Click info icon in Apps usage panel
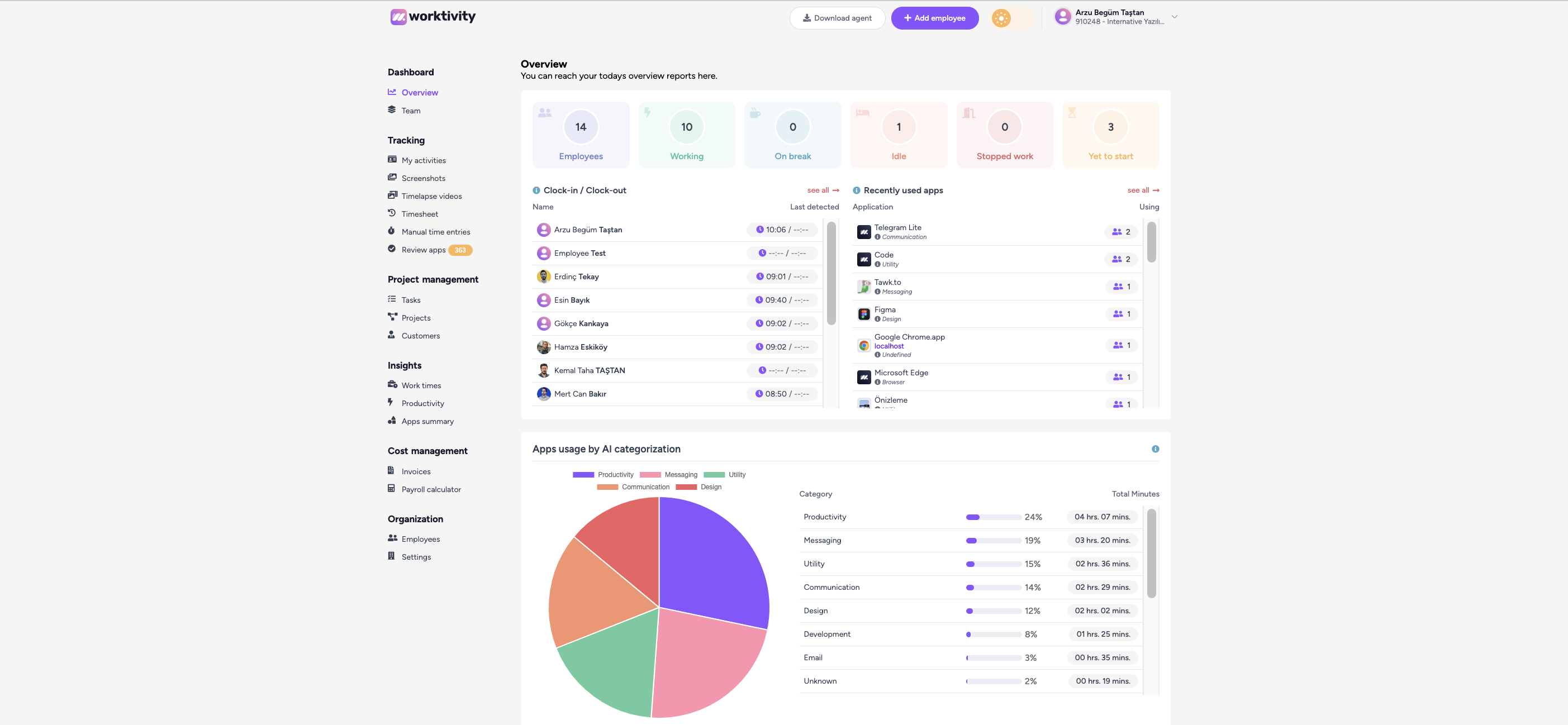The width and height of the screenshot is (1568, 725). (x=1154, y=449)
